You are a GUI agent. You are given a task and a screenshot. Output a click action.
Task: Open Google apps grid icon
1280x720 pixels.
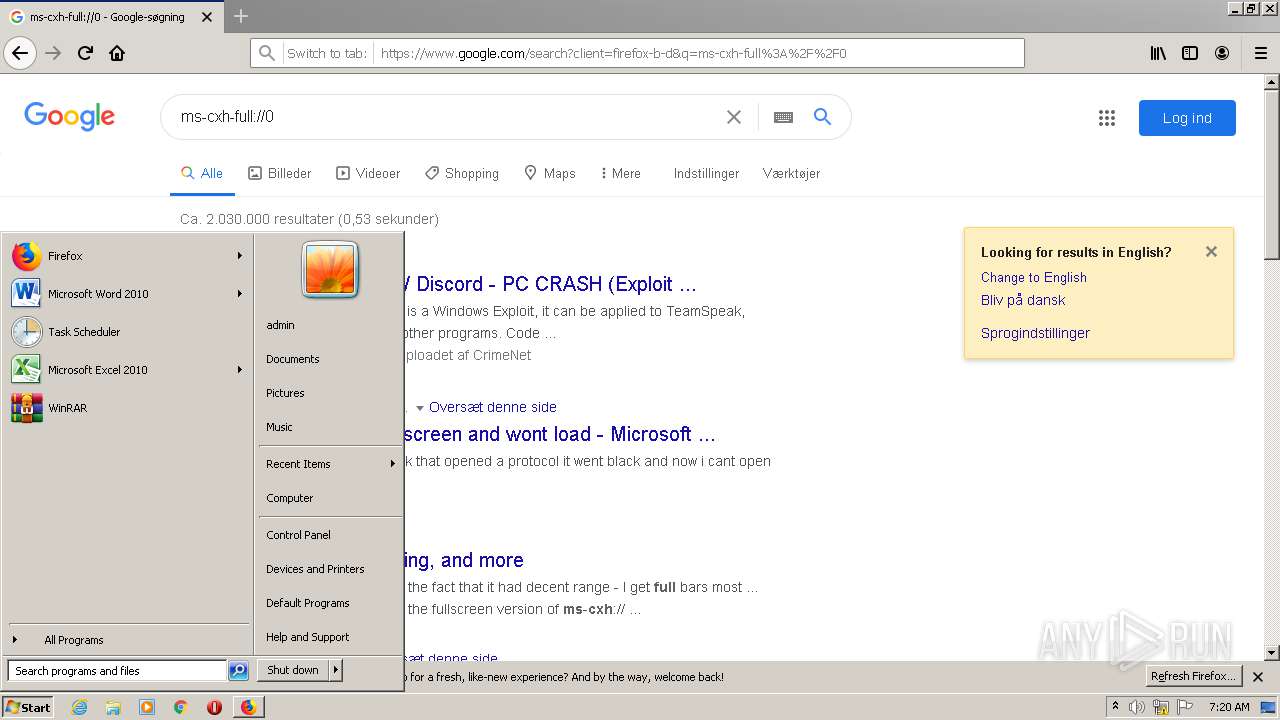point(1107,118)
